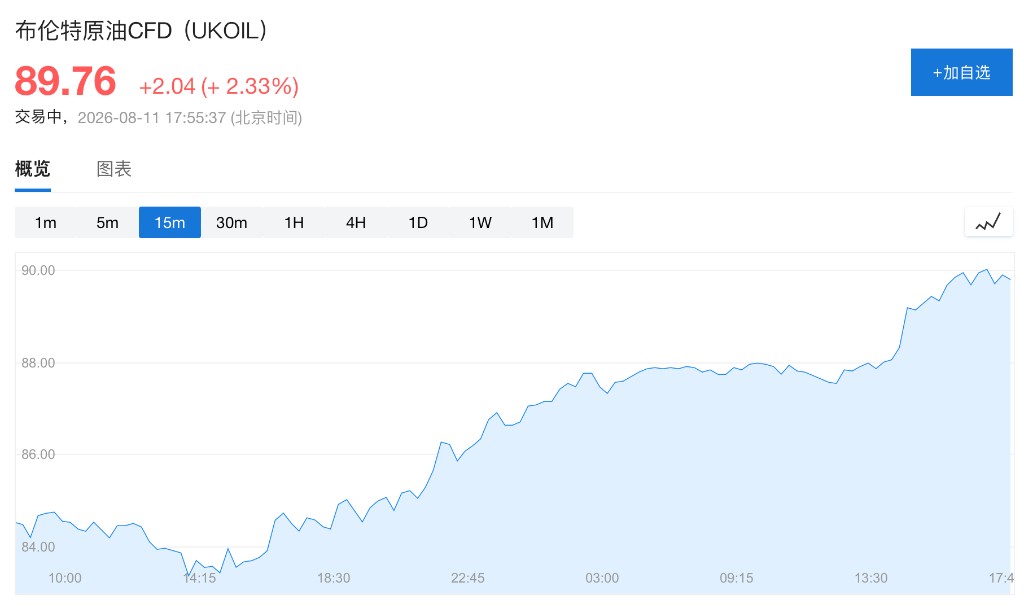1024x607 pixels.
Task: Select the 5m interval
Action: [108, 223]
